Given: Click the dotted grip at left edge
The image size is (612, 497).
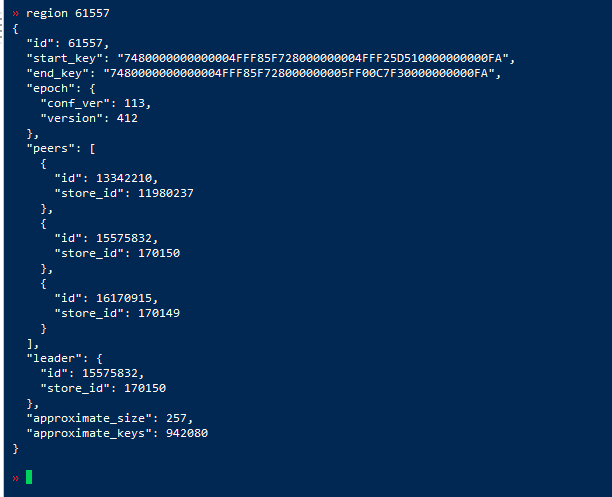Looking at the screenshot, I should pyautogui.click(x=1, y=27).
